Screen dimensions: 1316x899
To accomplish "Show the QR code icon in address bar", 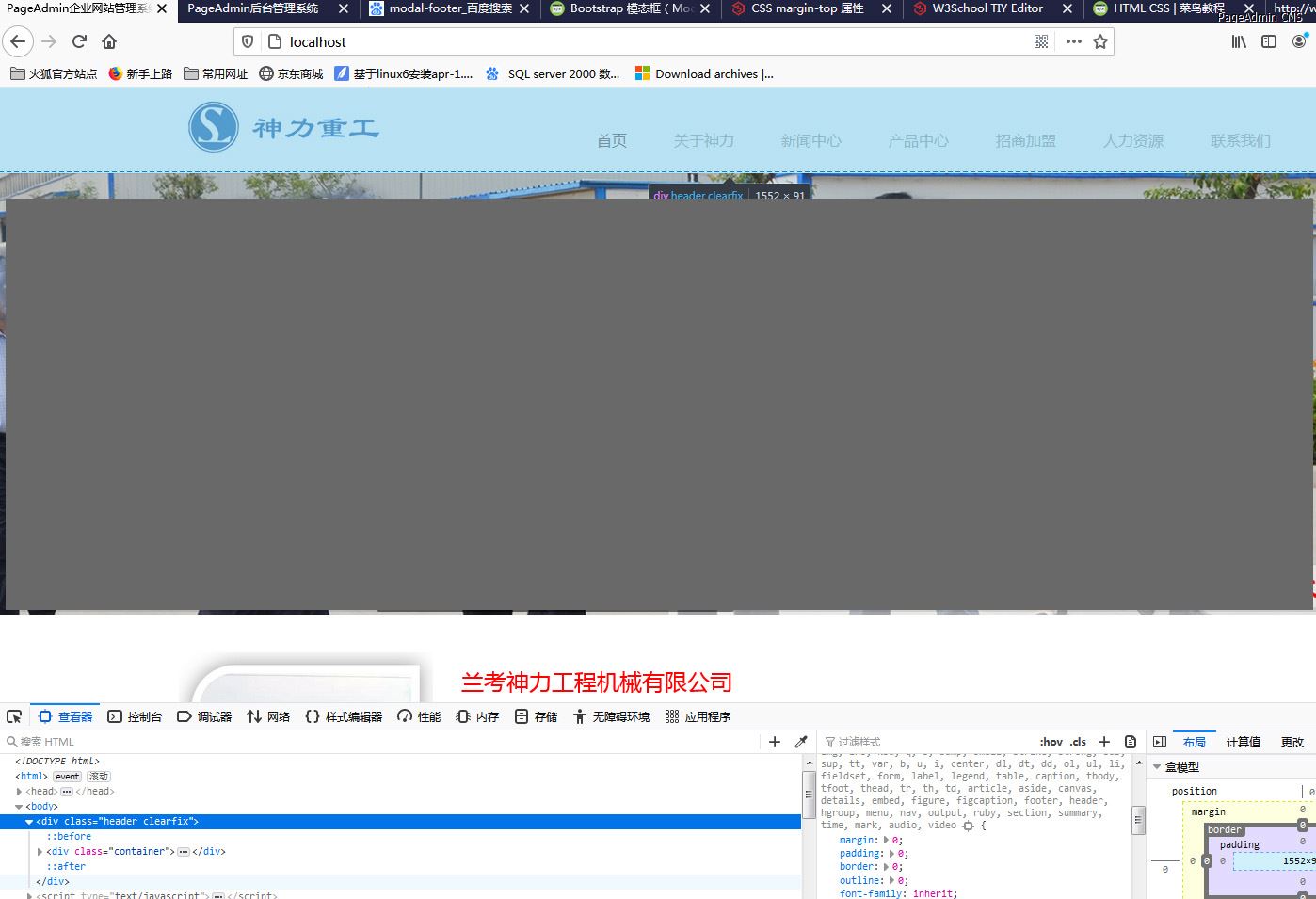I will (1041, 41).
